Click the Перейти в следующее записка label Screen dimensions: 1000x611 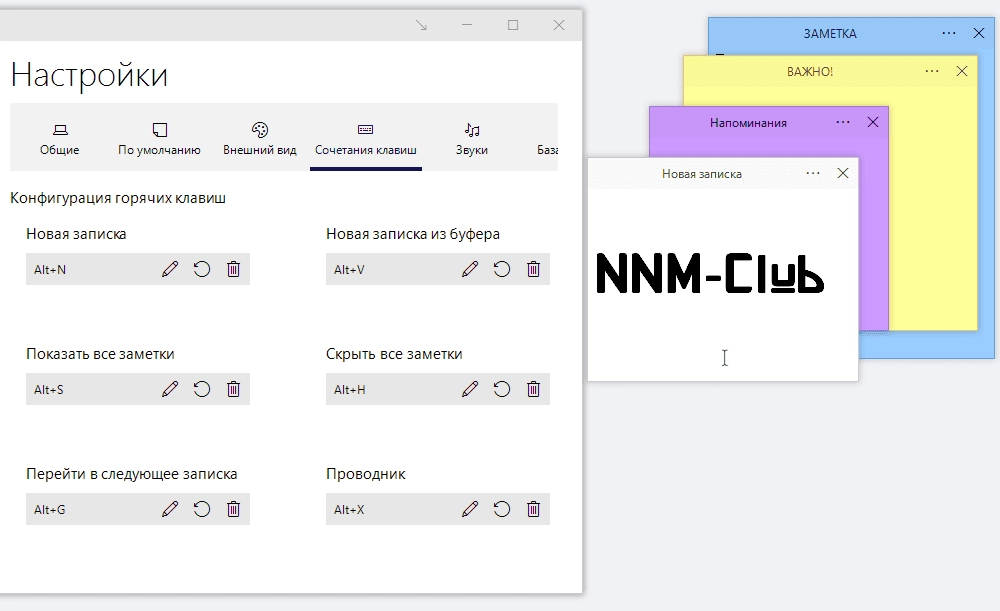pyautogui.click(x=131, y=474)
